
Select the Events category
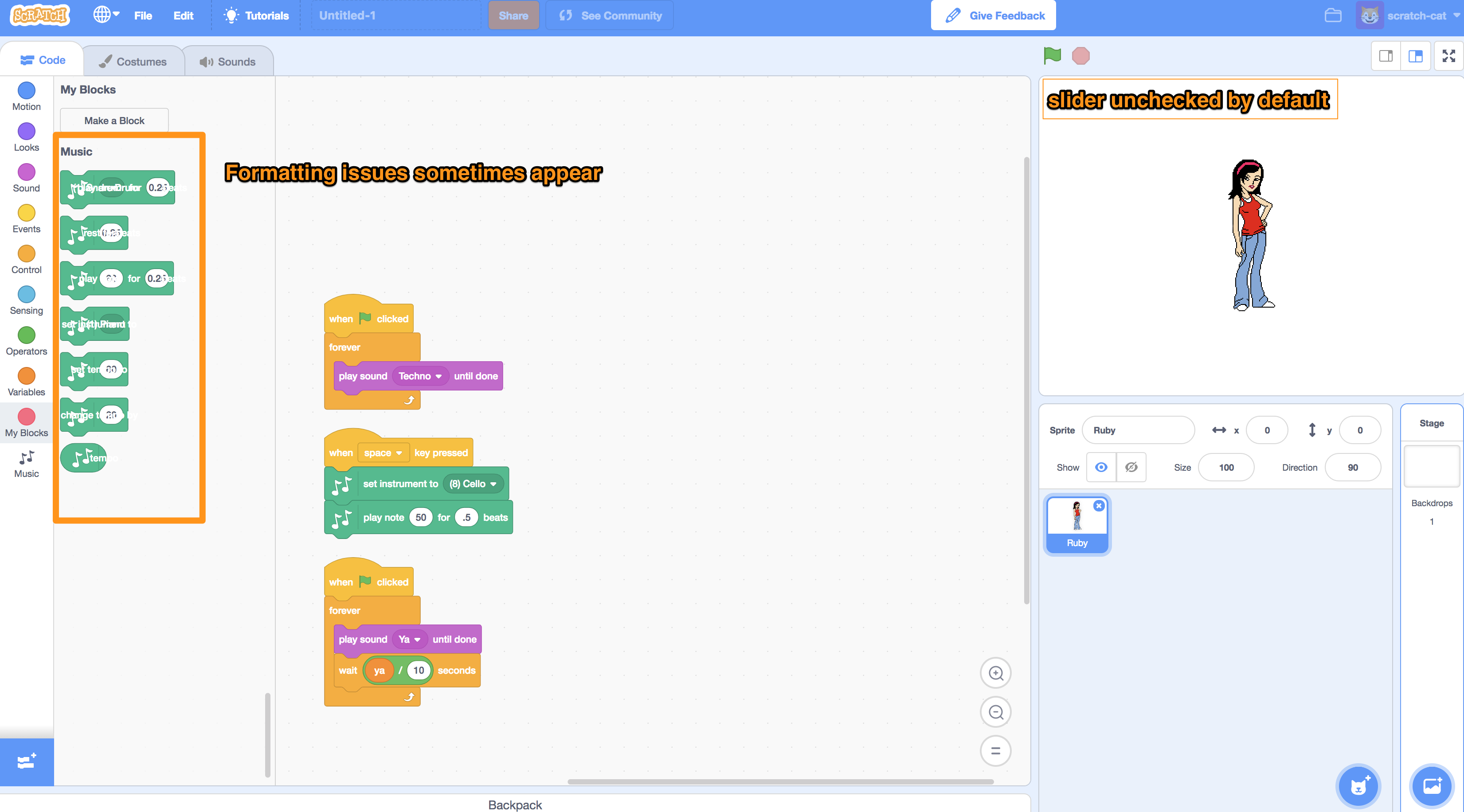click(x=26, y=219)
